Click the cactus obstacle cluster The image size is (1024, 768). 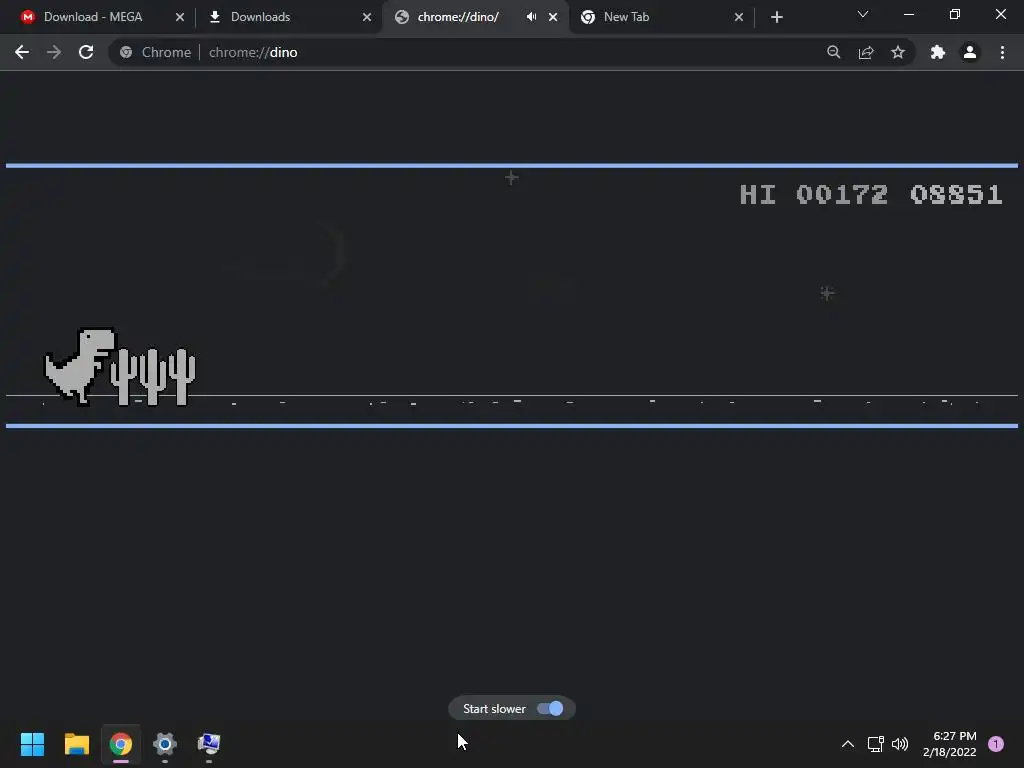click(x=153, y=377)
